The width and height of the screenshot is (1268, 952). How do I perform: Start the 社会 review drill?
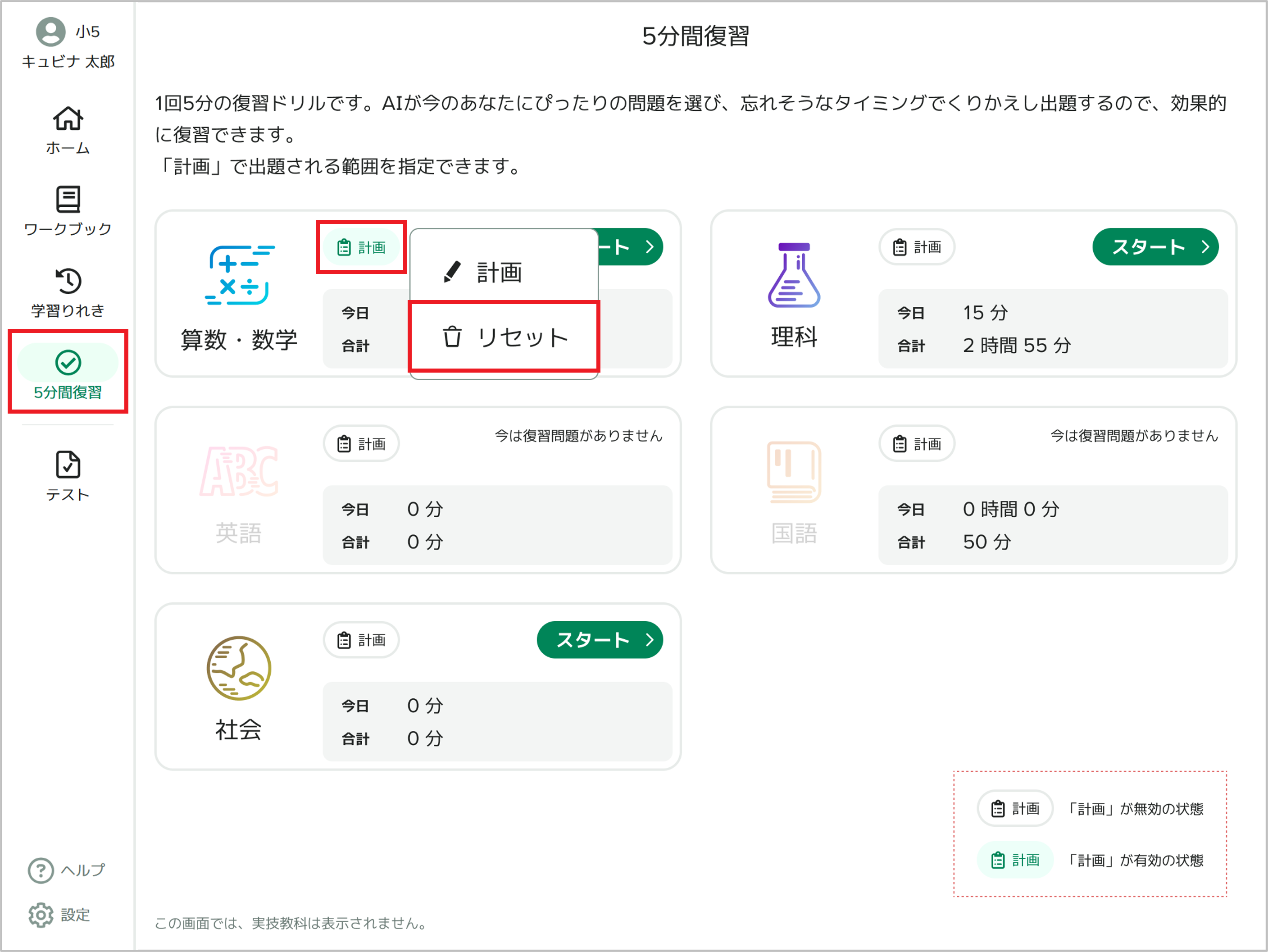[x=600, y=640]
